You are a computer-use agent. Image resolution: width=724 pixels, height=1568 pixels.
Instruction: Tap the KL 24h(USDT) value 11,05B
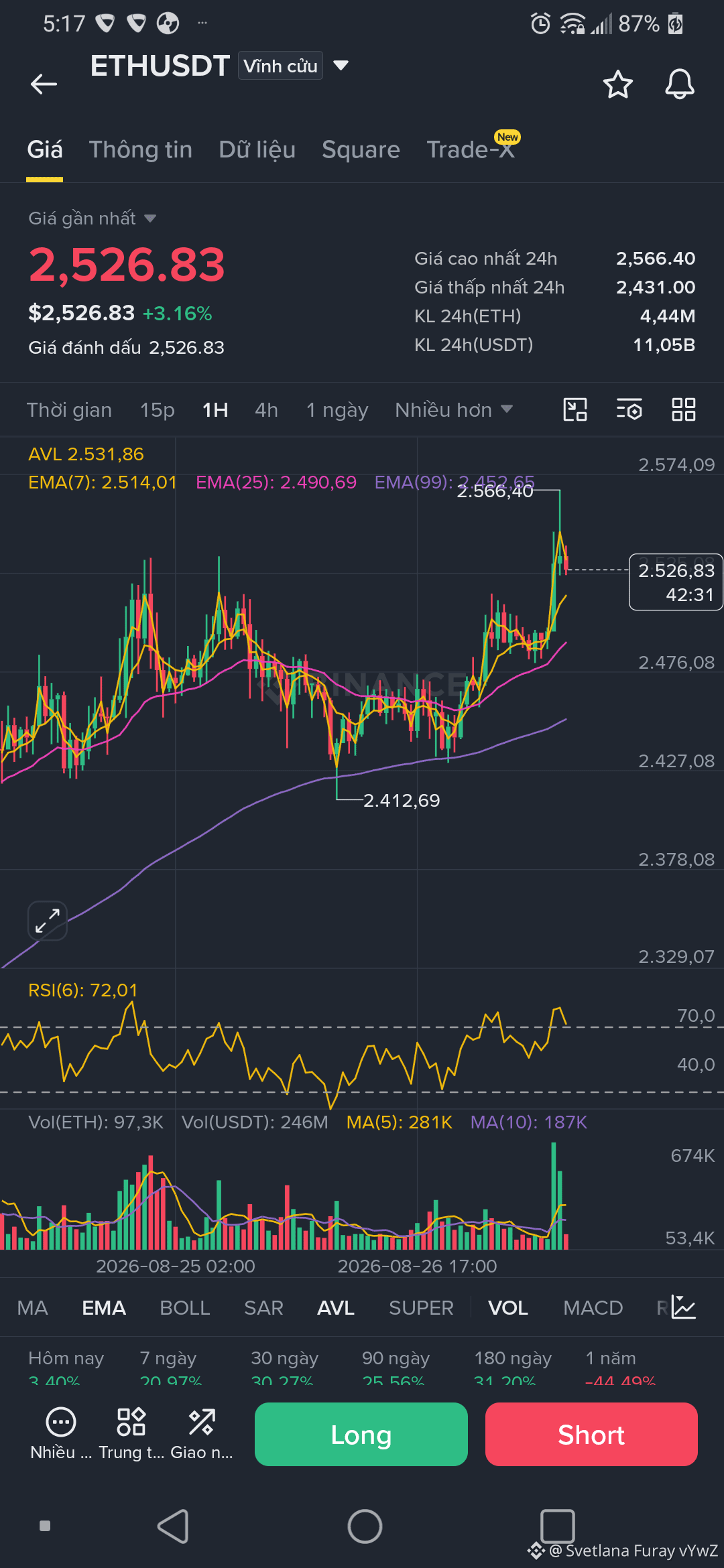click(664, 345)
